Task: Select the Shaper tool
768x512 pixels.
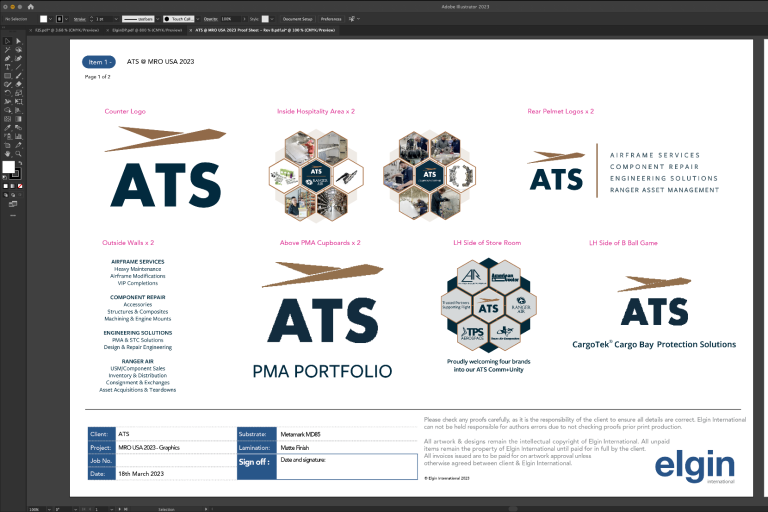Action: 7,84
